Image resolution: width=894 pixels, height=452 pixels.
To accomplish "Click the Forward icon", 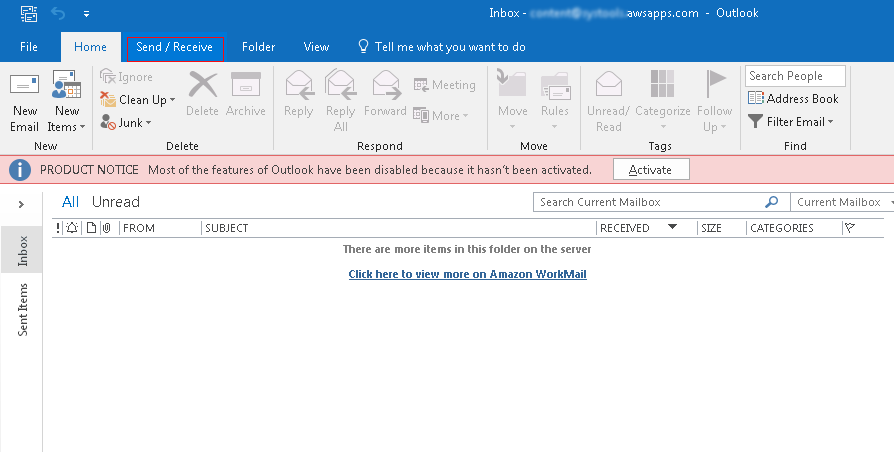I will coord(385,84).
